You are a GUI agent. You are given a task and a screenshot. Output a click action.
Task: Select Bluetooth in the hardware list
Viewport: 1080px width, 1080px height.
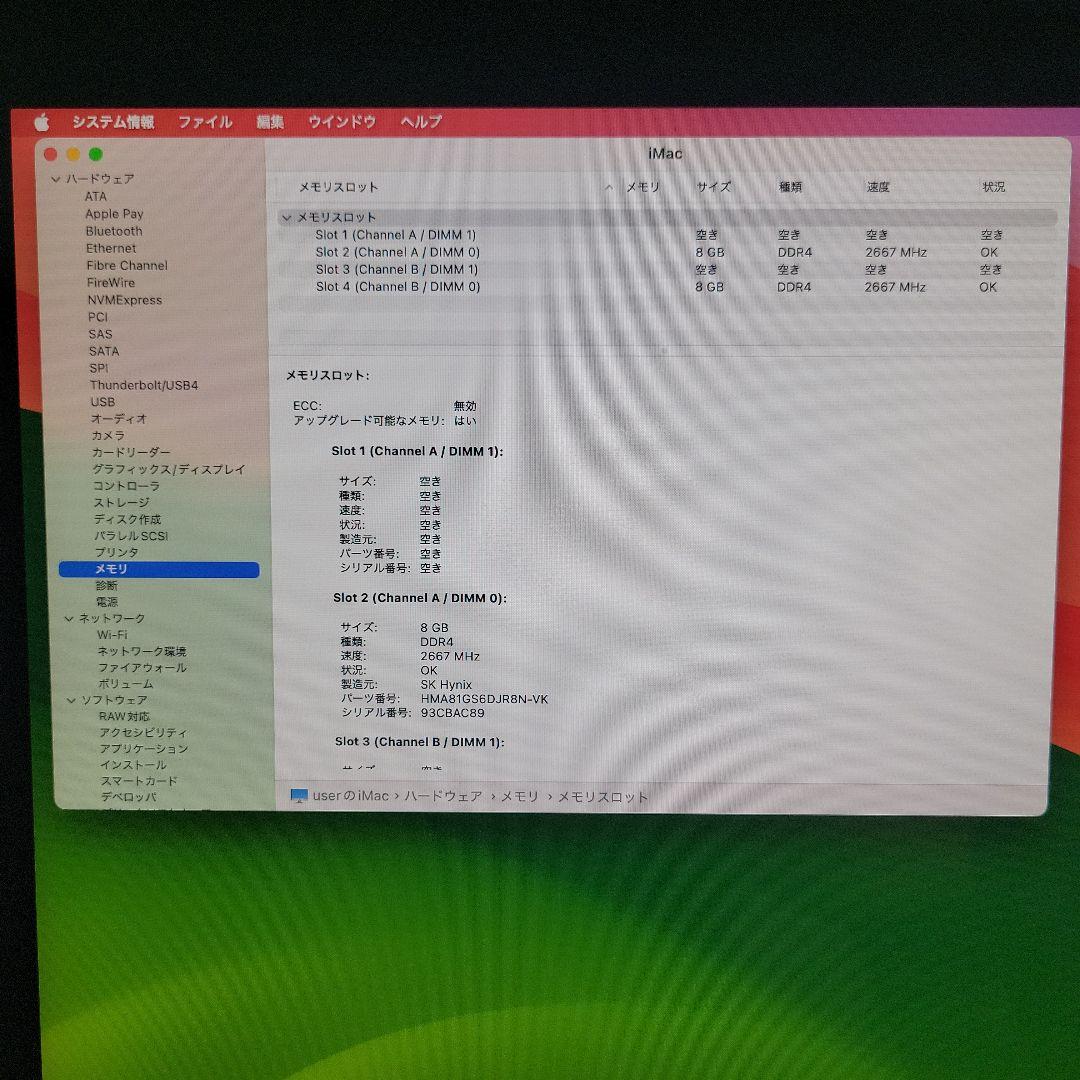pyautogui.click(x=114, y=231)
